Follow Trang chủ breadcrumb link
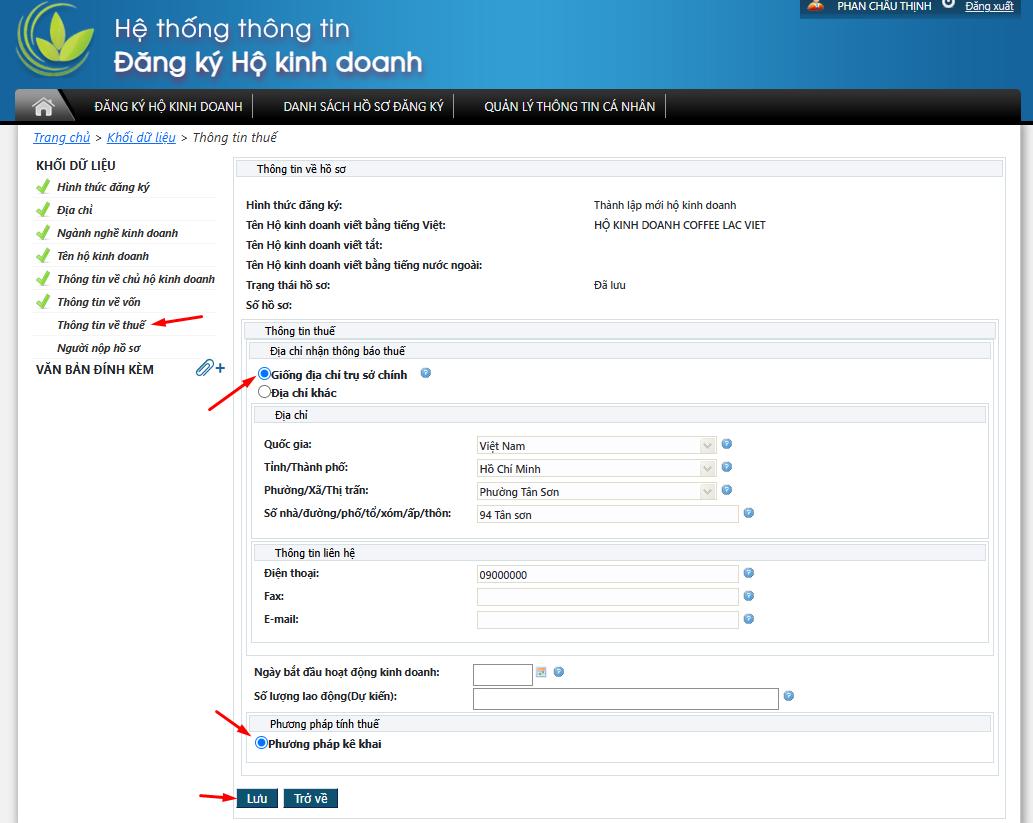This screenshot has height=823, width=1033. click(x=61, y=138)
